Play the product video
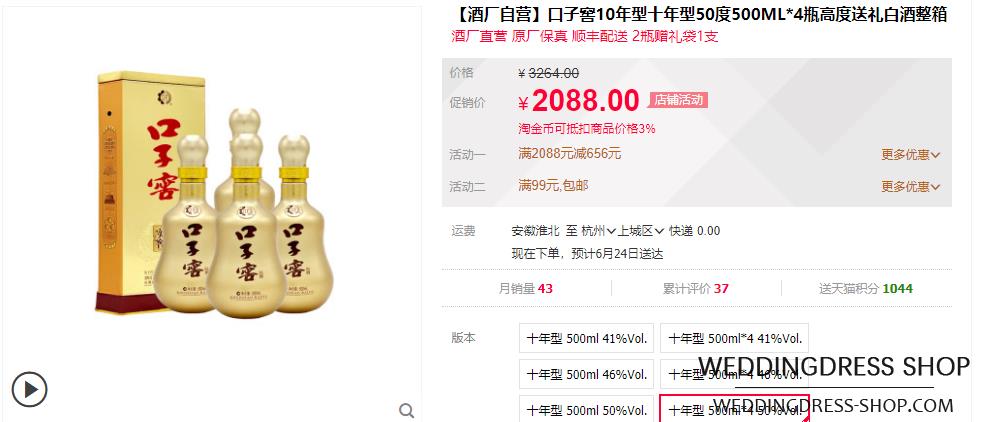Viewport: 984px width, 422px height. point(29,389)
